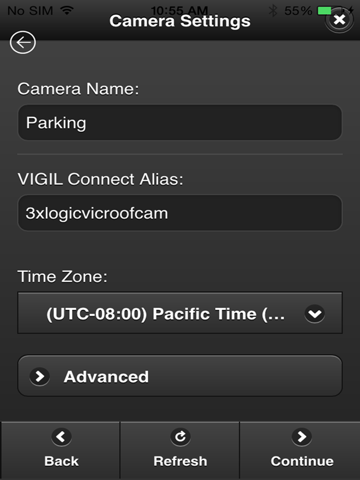The height and width of the screenshot is (480, 360).
Task: Focus the VIGIL Connect Alias text field
Action: [x=180, y=213]
